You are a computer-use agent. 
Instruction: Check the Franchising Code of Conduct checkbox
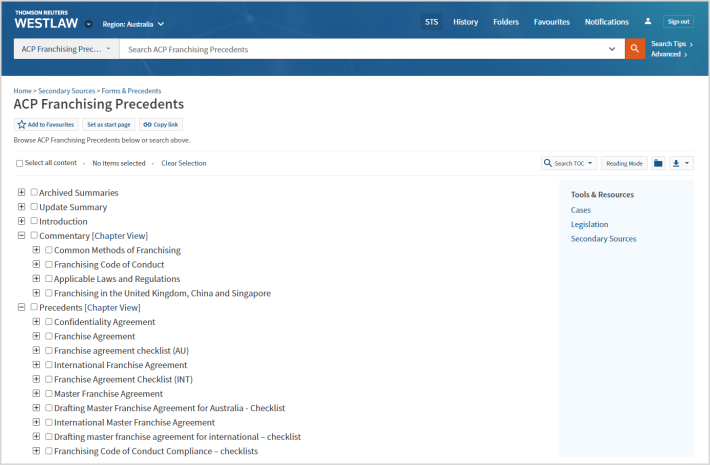[49, 264]
